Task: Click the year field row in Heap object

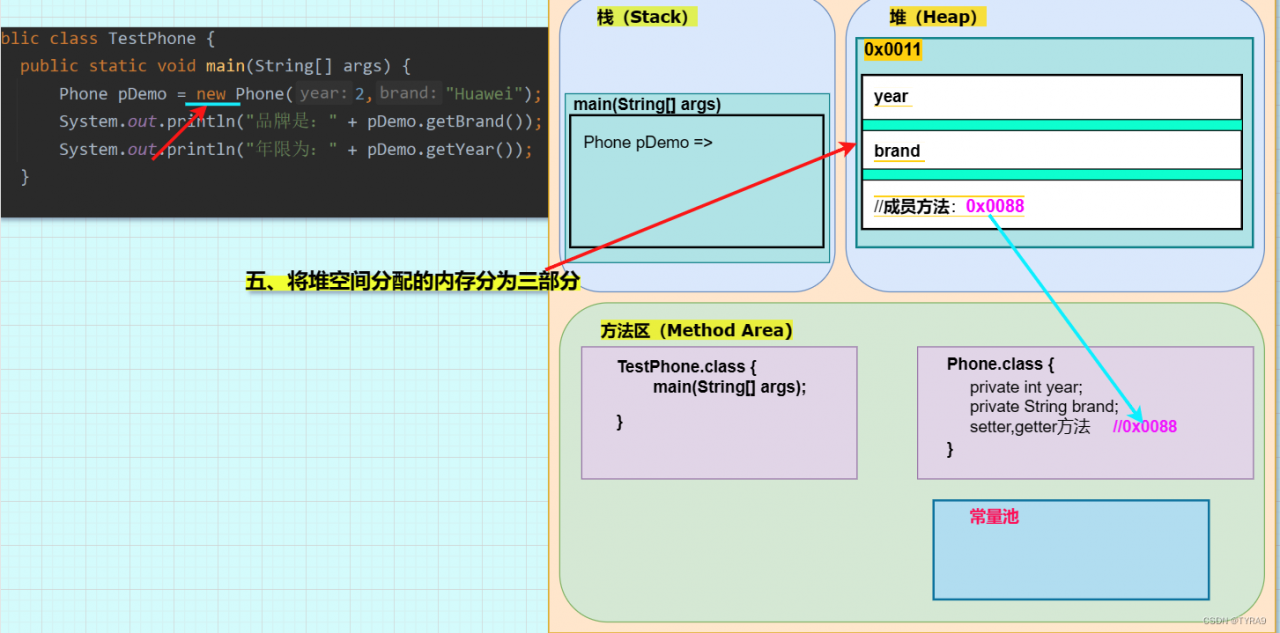Action: coord(1052,97)
